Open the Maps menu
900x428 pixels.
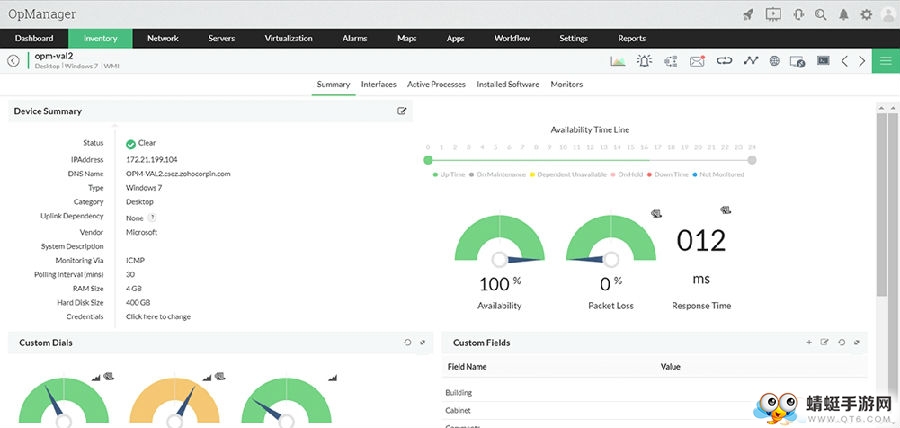point(407,38)
